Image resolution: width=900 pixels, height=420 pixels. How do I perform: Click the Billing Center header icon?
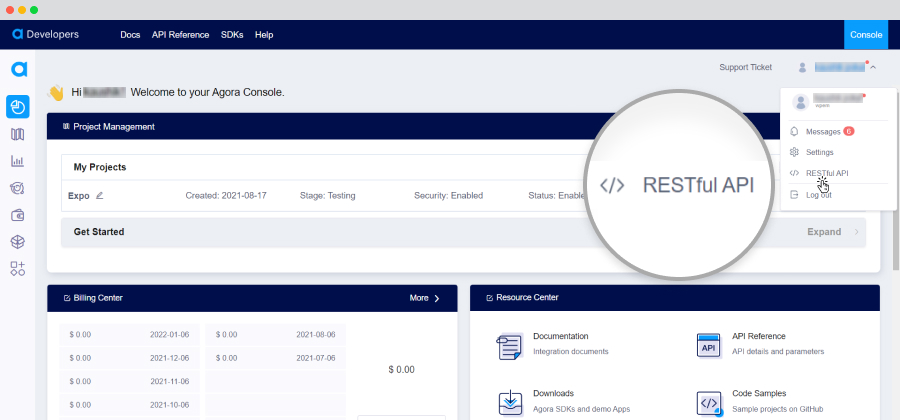point(67,298)
